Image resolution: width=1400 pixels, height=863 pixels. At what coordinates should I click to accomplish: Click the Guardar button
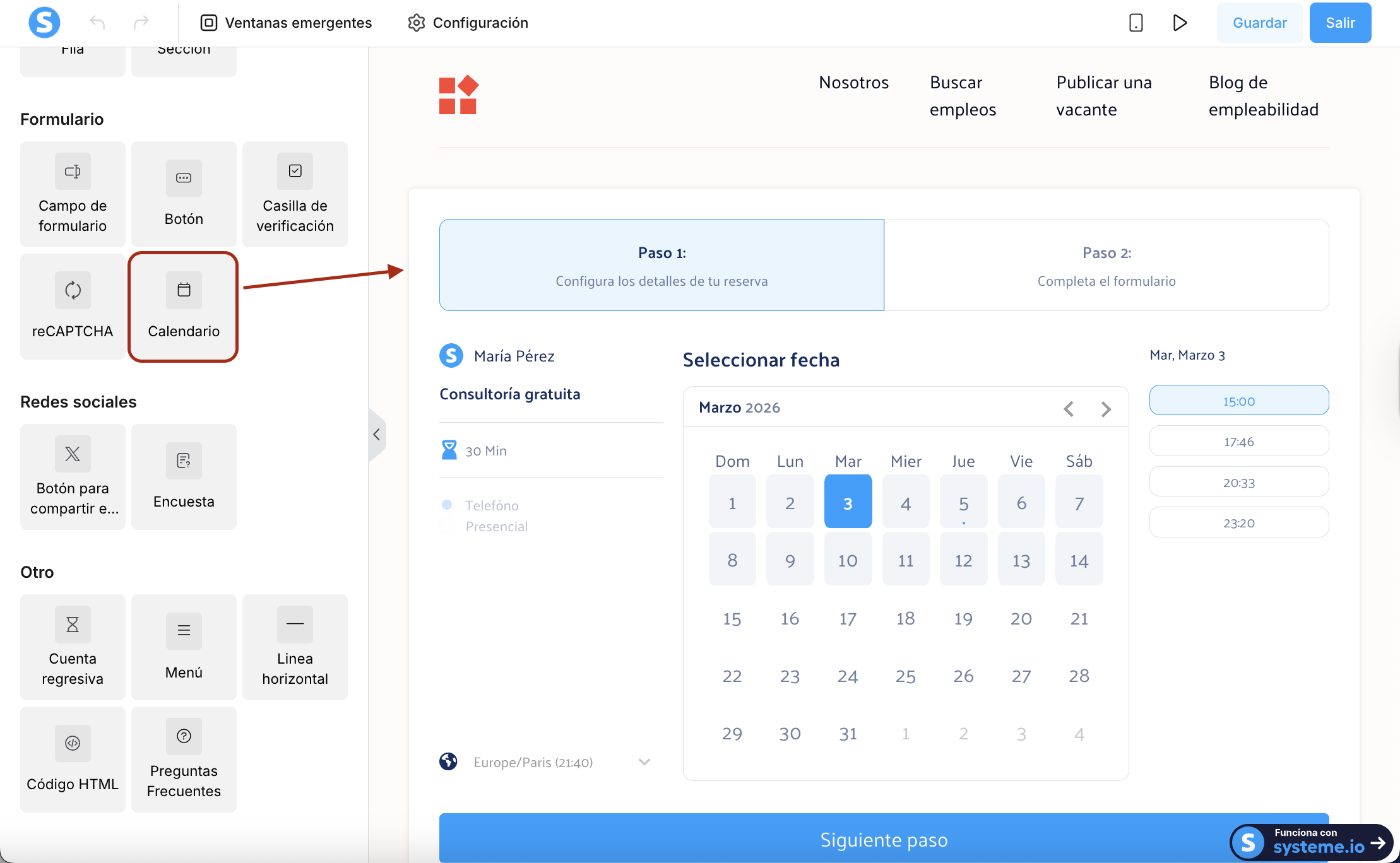click(x=1259, y=23)
